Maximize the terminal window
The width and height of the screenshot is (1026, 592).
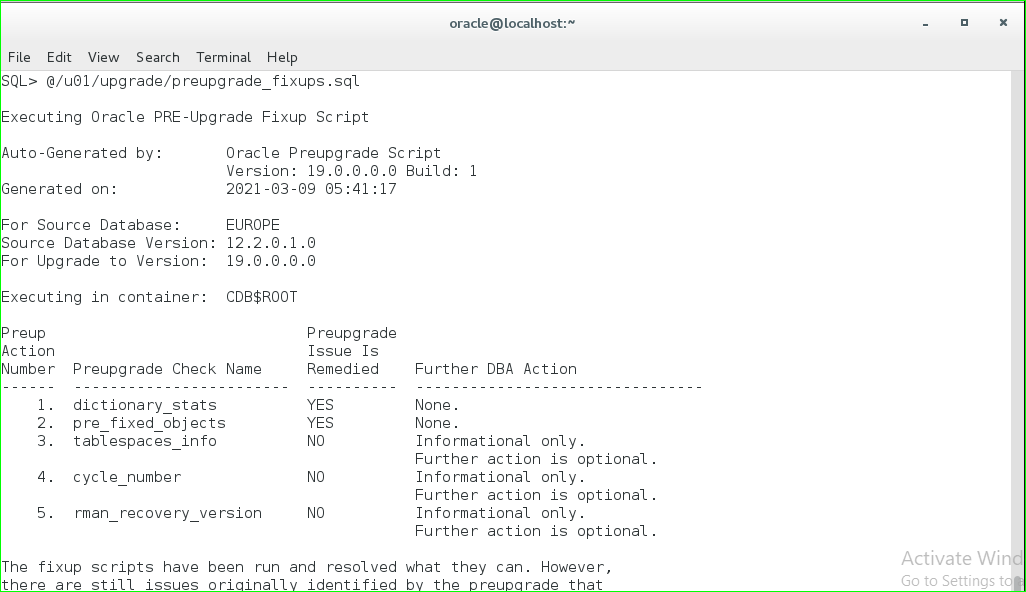pos(964,22)
